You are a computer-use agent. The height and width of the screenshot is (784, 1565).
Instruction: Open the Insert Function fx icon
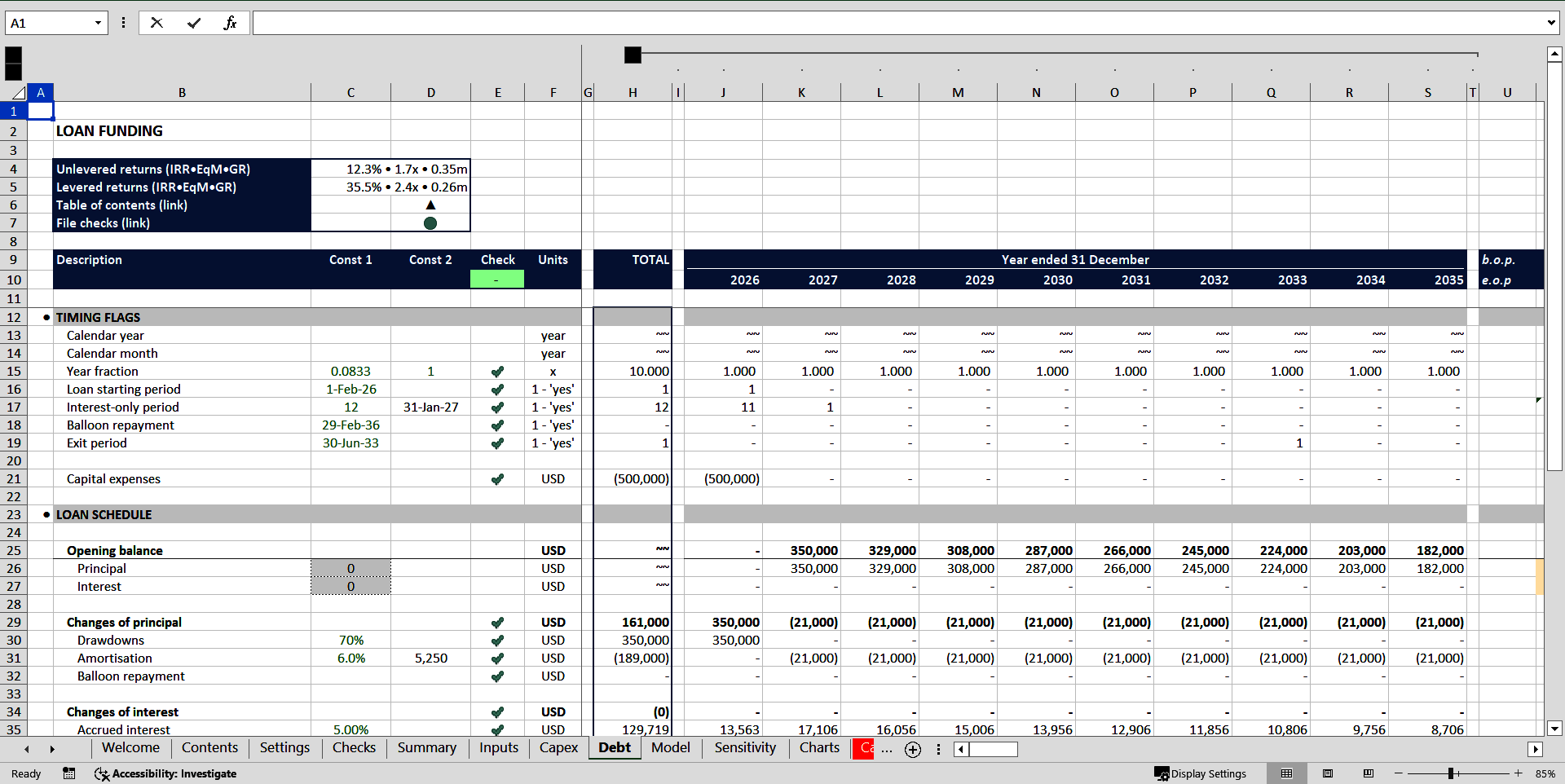(x=230, y=23)
